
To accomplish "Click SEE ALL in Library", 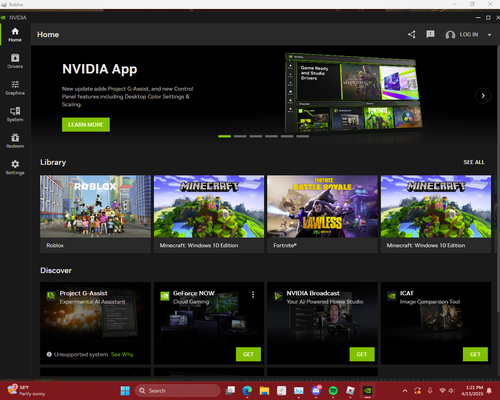I will [474, 162].
